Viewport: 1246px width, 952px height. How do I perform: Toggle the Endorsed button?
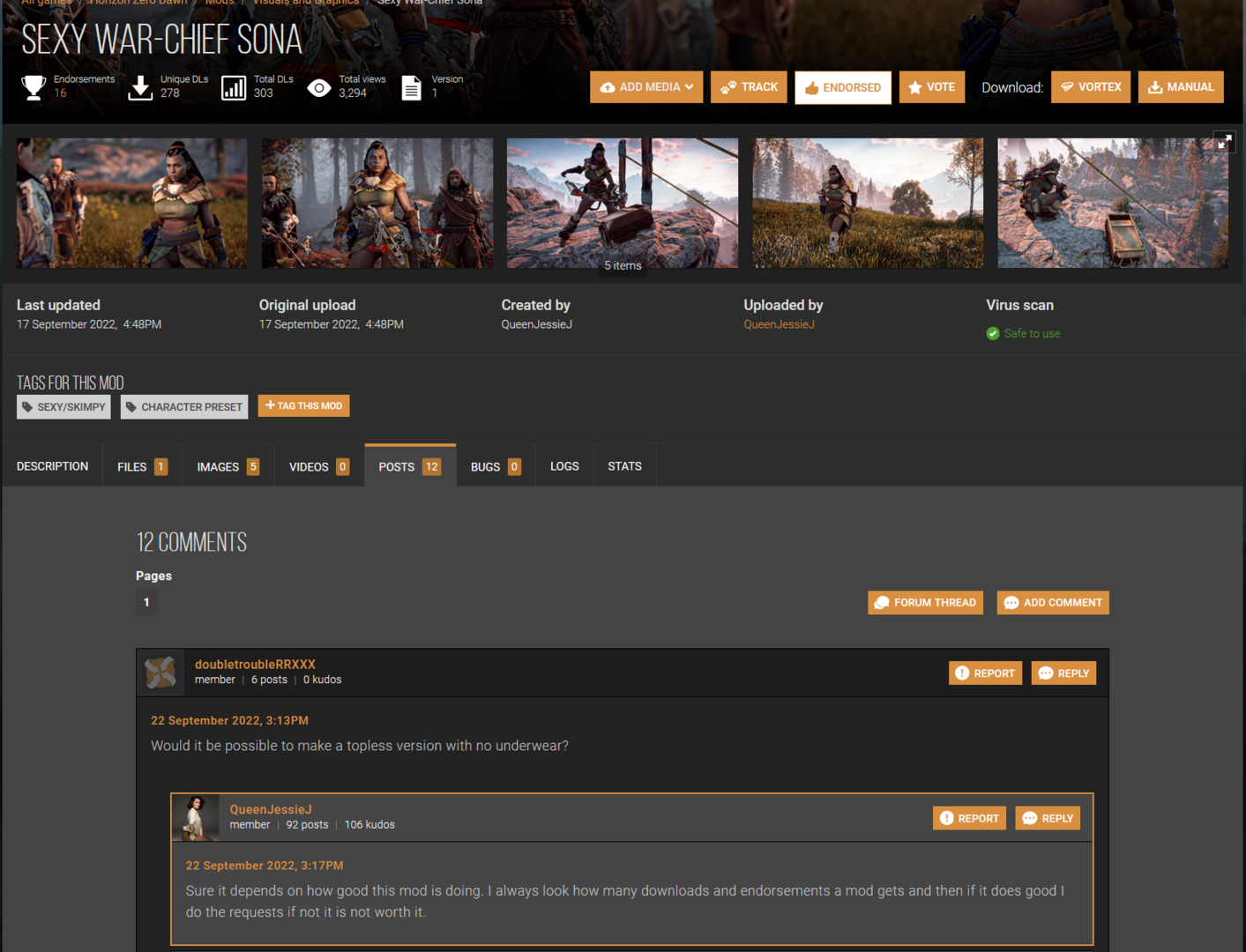coord(843,87)
